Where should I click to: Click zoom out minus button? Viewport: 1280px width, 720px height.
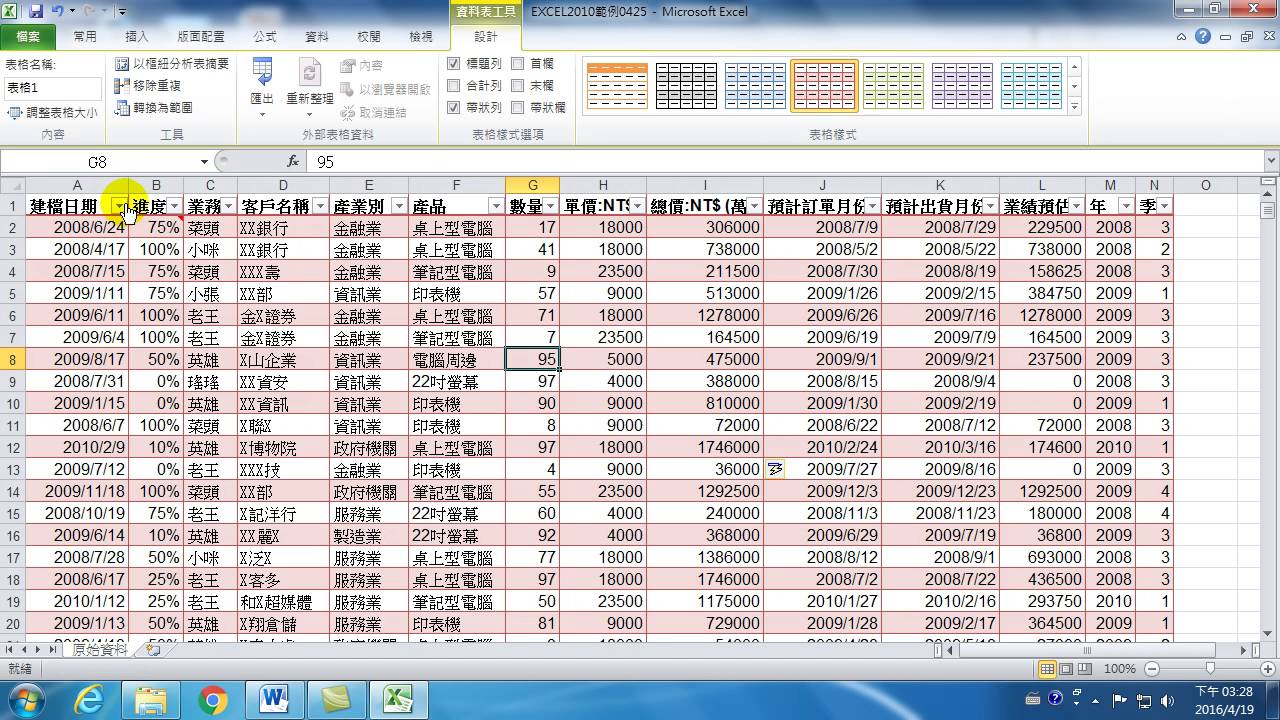point(1153,668)
